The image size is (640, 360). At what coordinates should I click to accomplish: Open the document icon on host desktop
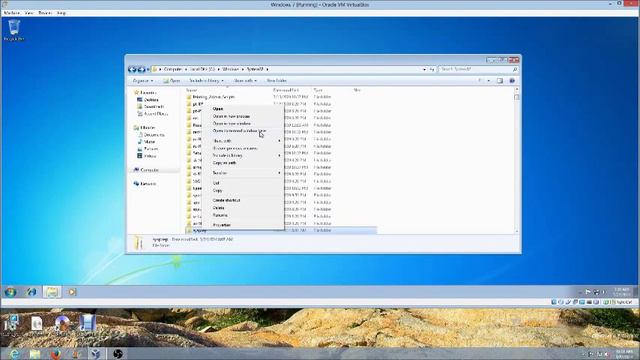37,323
